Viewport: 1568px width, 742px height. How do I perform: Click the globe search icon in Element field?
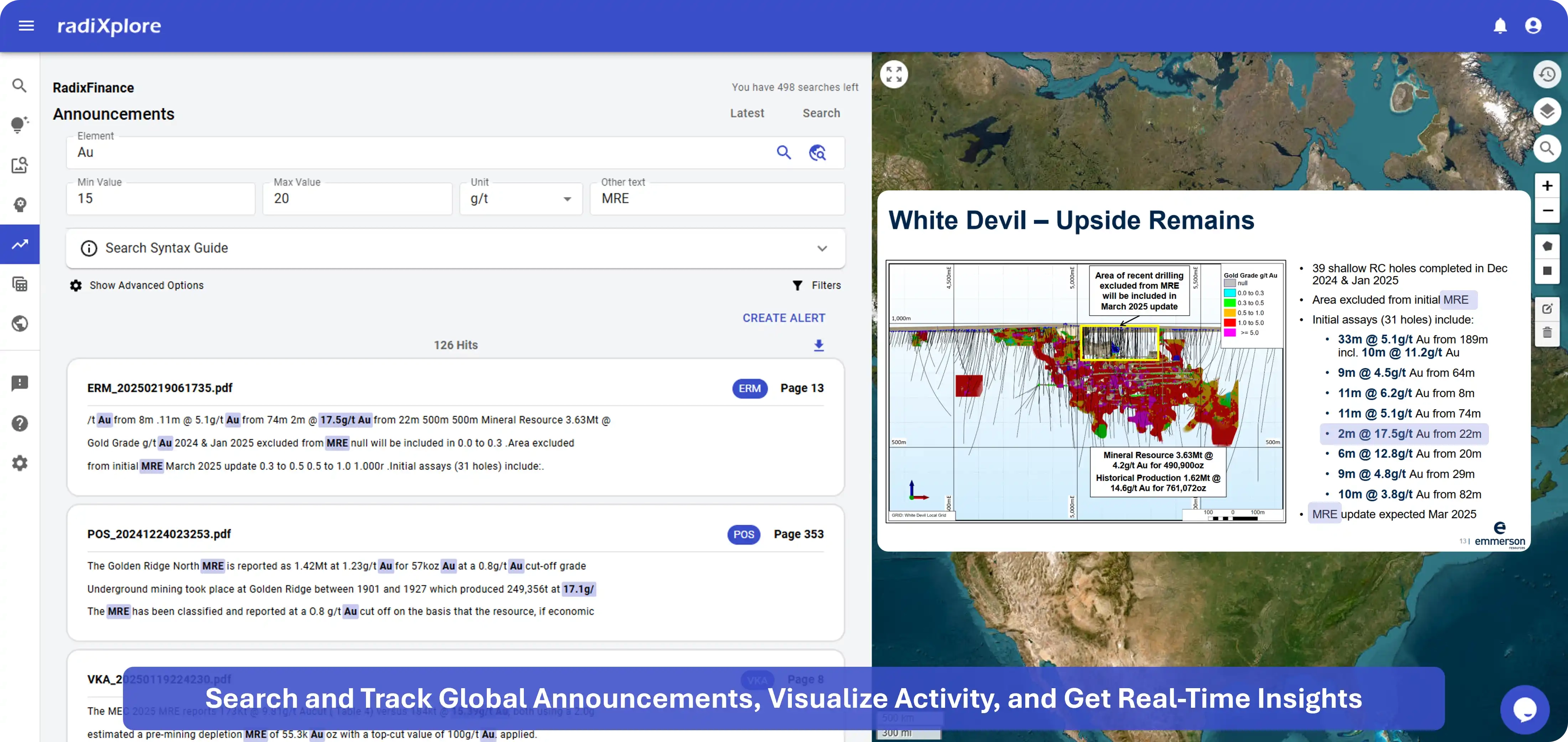[x=817, y=152]
